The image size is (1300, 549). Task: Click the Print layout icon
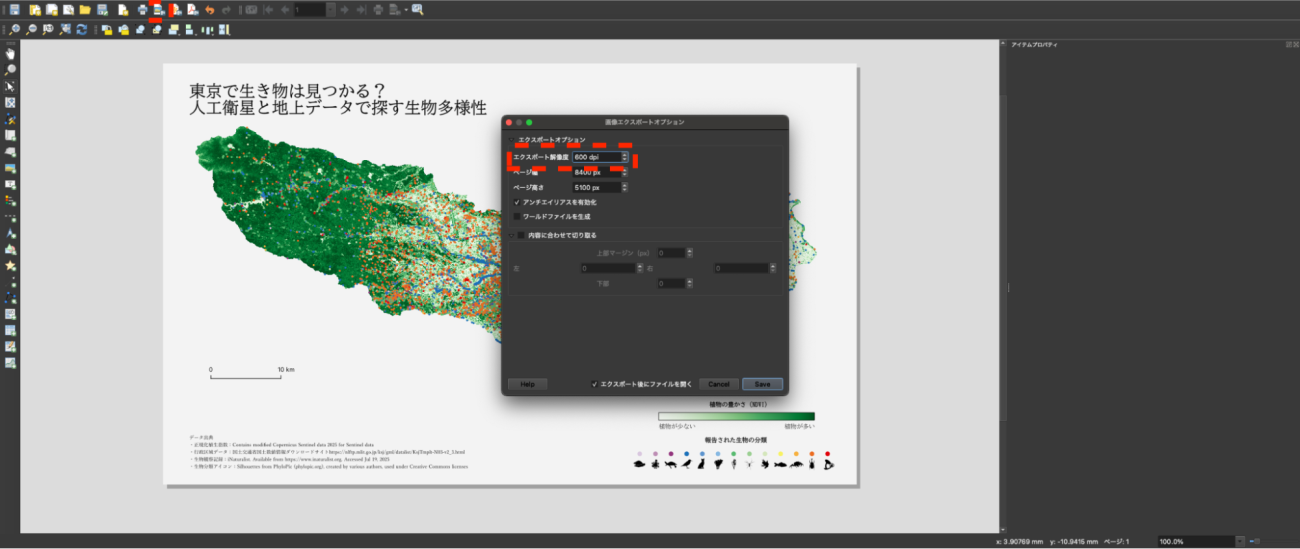(x=141, y=9)
